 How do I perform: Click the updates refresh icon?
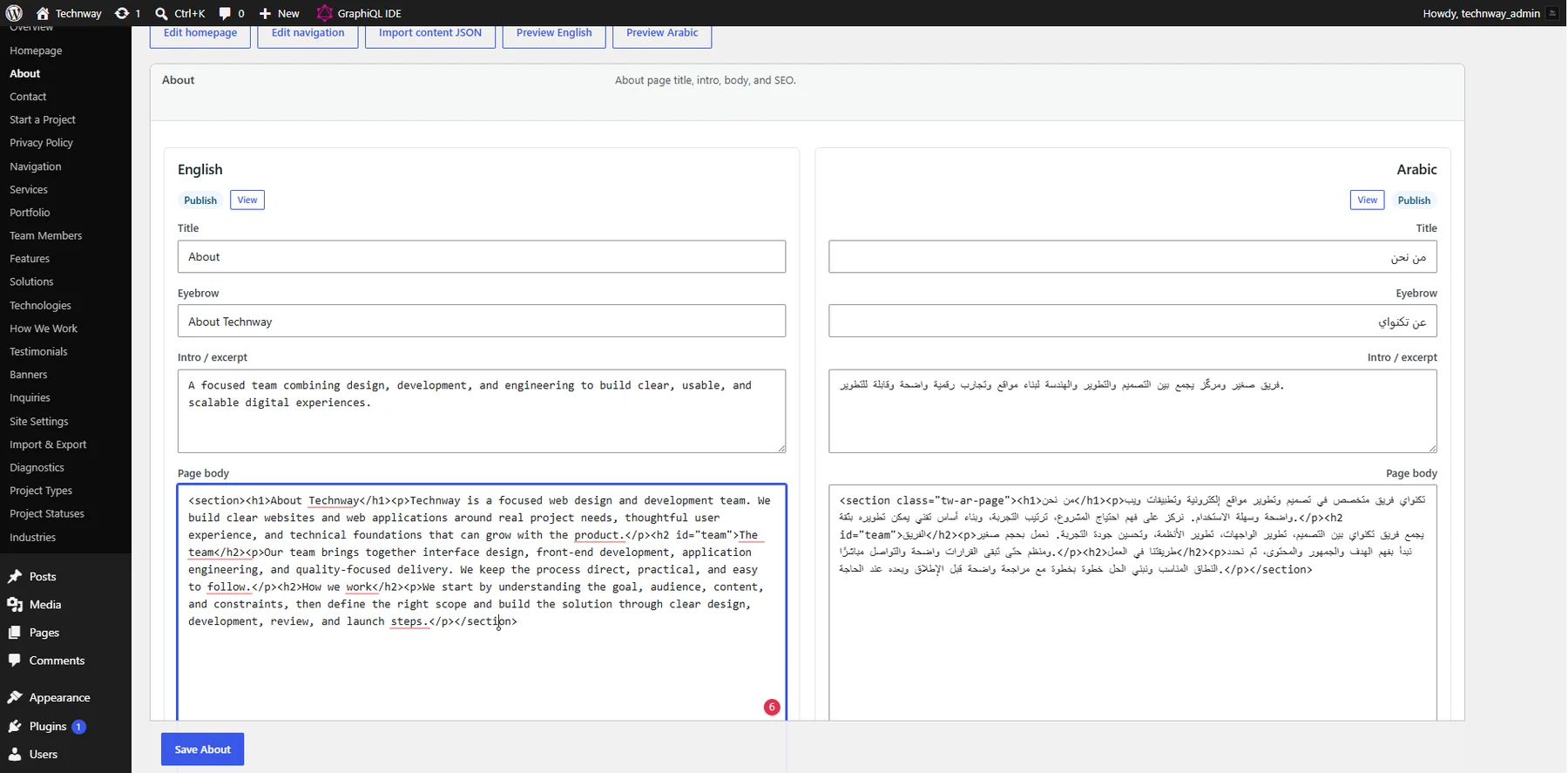pyautogui.click(x=122, y=13)
